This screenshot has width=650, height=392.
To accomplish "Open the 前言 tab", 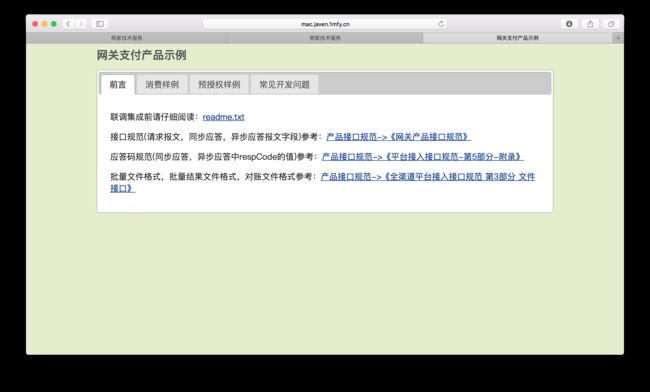I will point(118,85).
